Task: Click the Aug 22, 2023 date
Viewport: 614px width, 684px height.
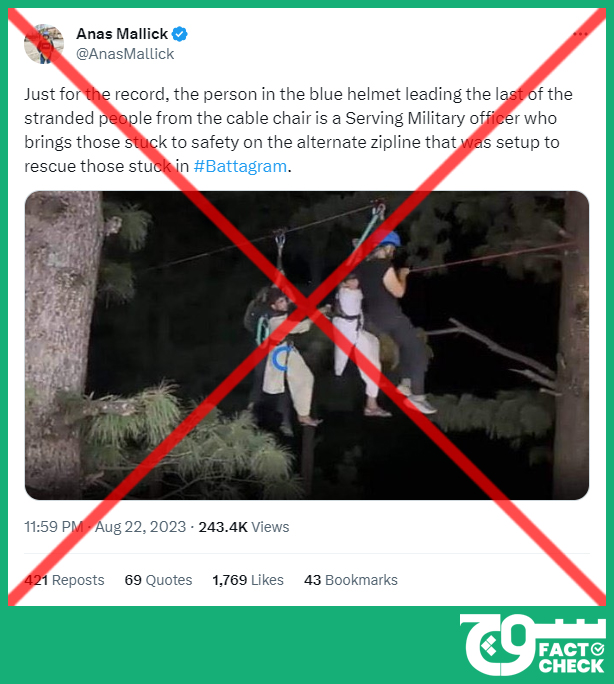Action: (140, 527)
